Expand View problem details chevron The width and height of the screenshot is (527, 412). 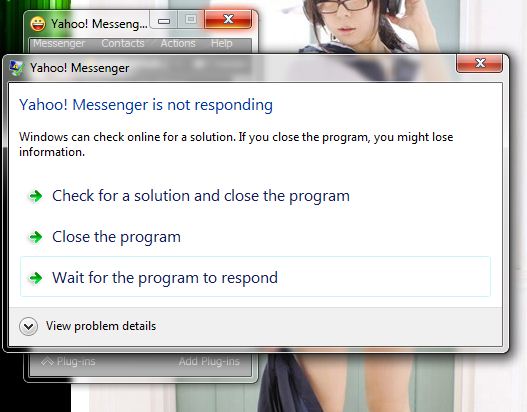(28, 326)
